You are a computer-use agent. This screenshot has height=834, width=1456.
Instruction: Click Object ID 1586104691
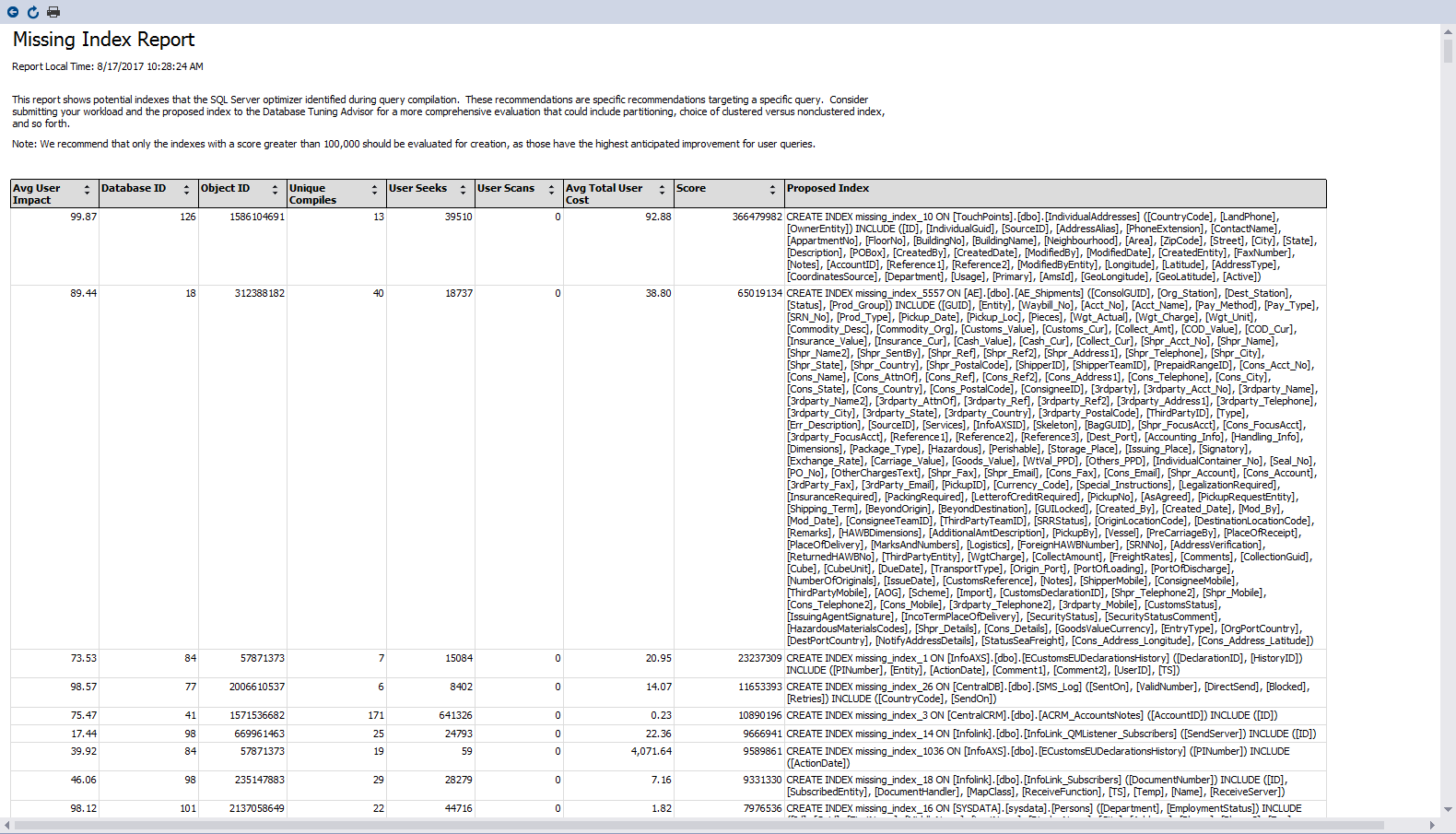(x=257, y=217)
